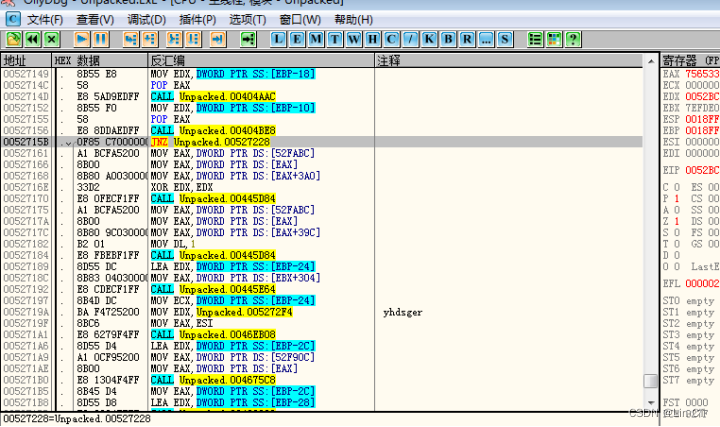Viewport: 720px width, 427px height.
Task: Click the Help question mark icon
Action: tap(573, 39)
